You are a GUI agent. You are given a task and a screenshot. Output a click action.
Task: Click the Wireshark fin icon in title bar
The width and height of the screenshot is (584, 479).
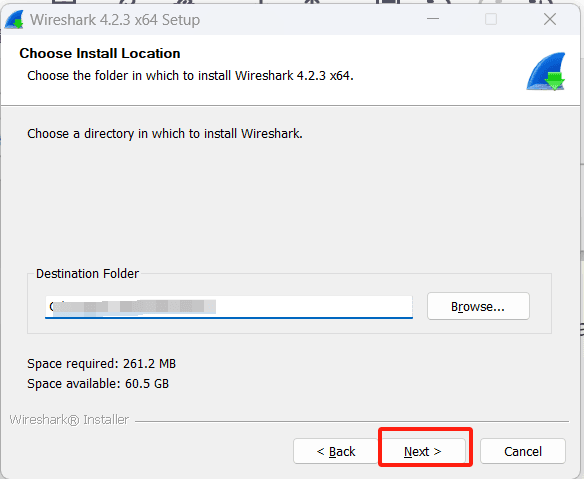pos(14,19)
